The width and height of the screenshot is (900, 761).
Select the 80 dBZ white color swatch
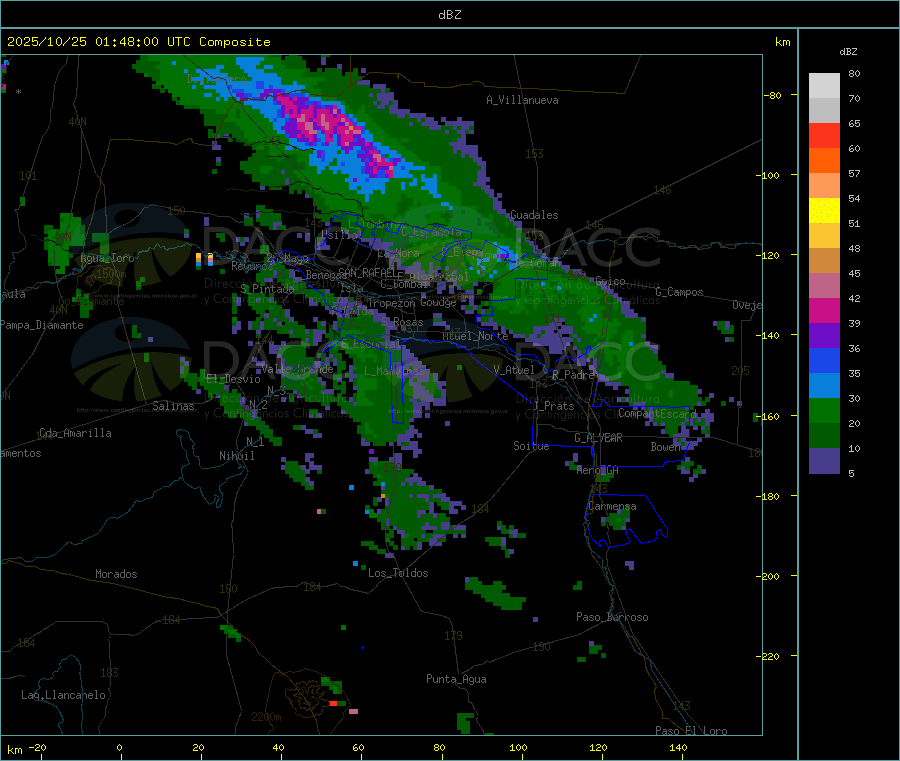(x=824, y=86)
